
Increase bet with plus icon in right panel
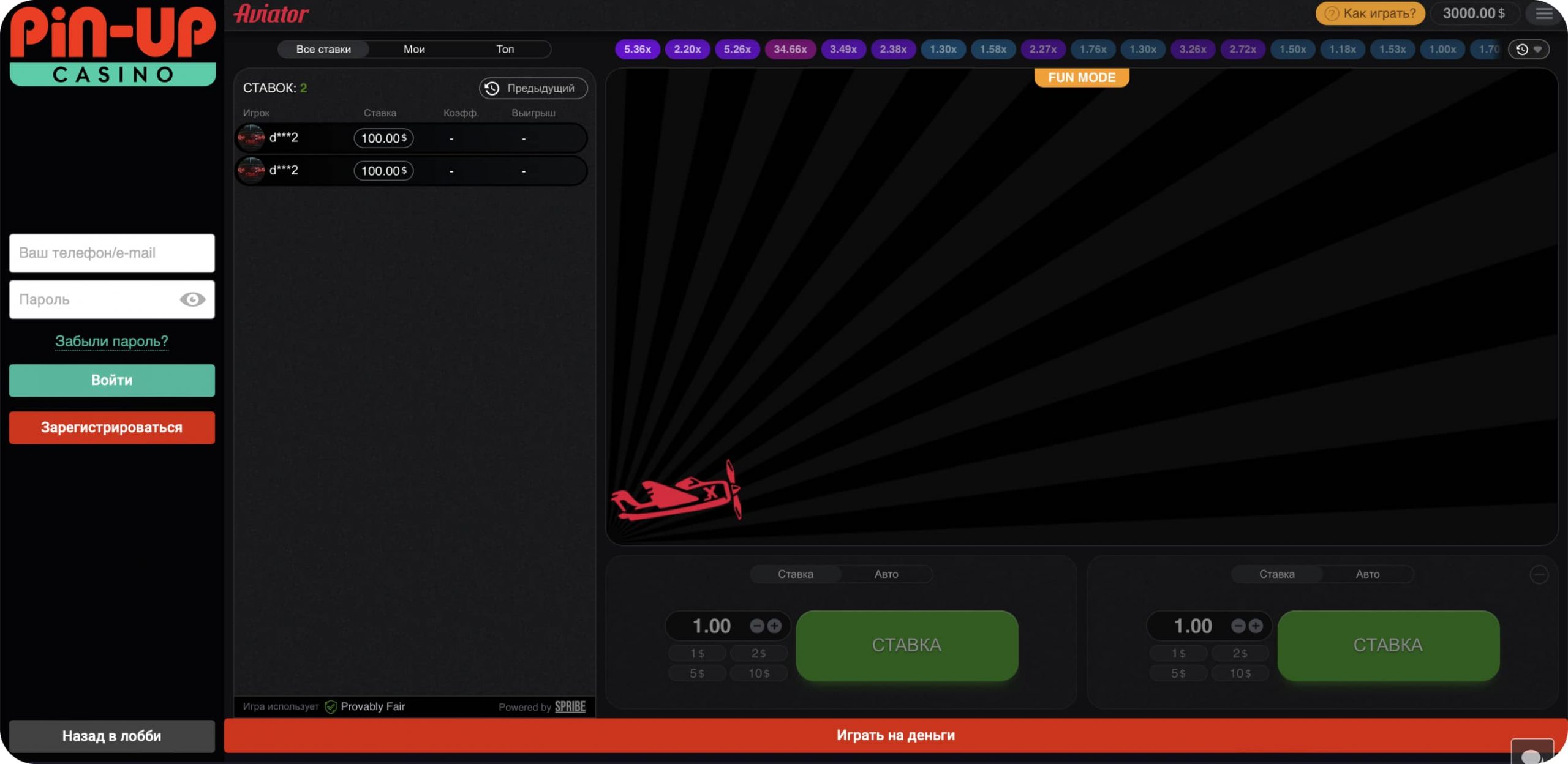[1256, 626]
